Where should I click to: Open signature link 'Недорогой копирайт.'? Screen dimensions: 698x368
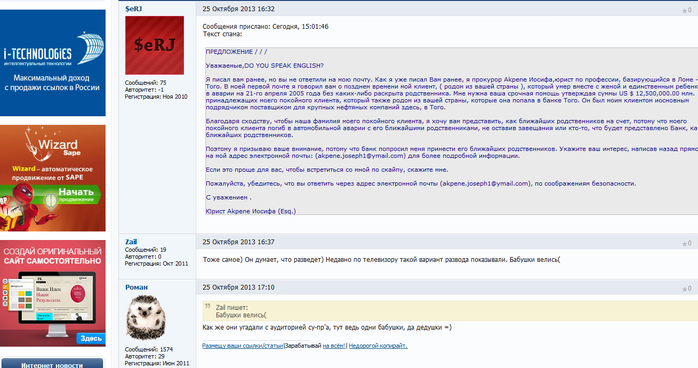(378, 346)
